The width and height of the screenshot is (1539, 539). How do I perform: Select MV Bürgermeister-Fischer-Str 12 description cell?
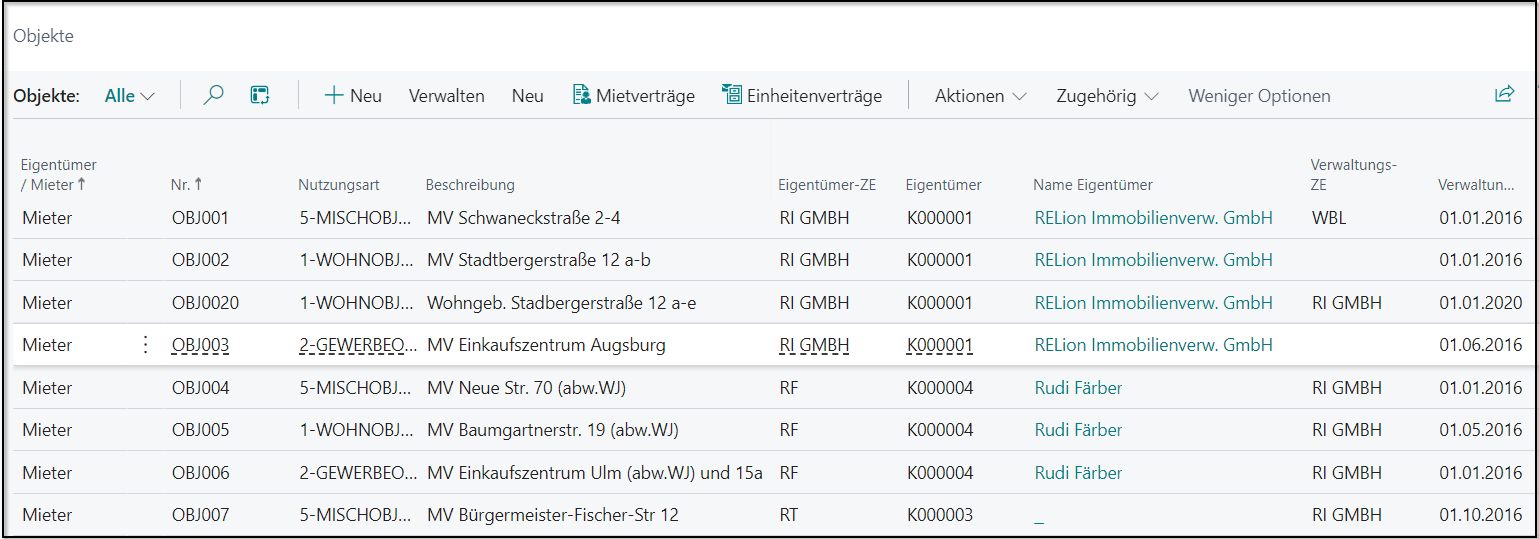pos(552,516)
